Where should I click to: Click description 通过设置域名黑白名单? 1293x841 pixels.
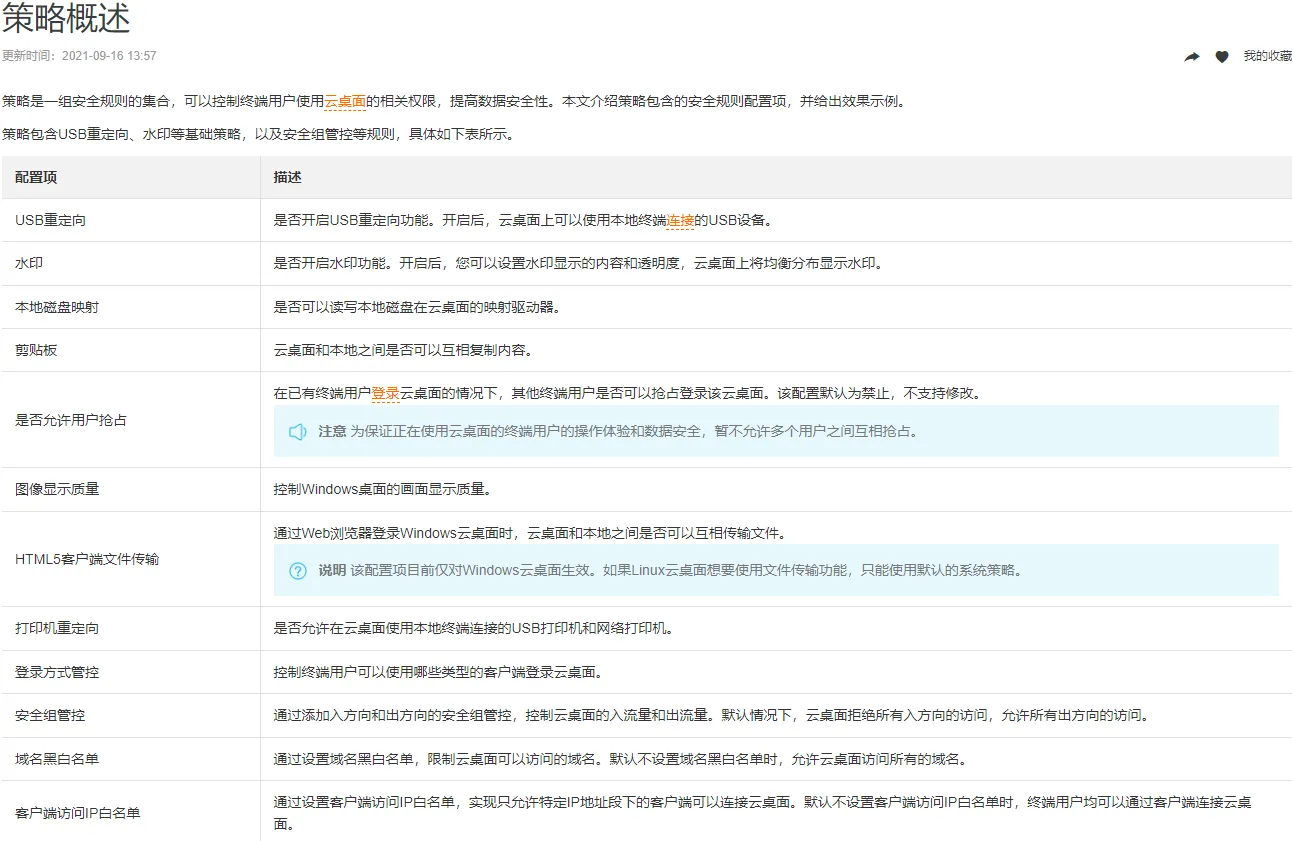pos(620,759)
